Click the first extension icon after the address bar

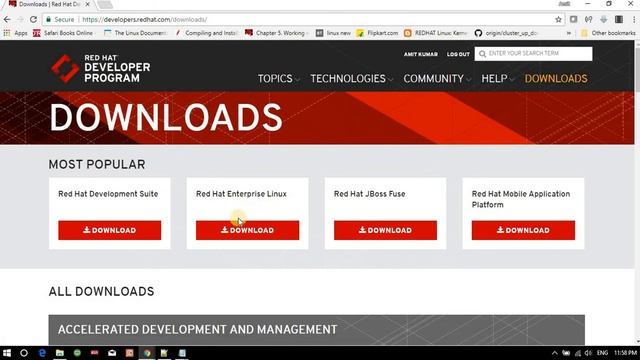[573, 19]
